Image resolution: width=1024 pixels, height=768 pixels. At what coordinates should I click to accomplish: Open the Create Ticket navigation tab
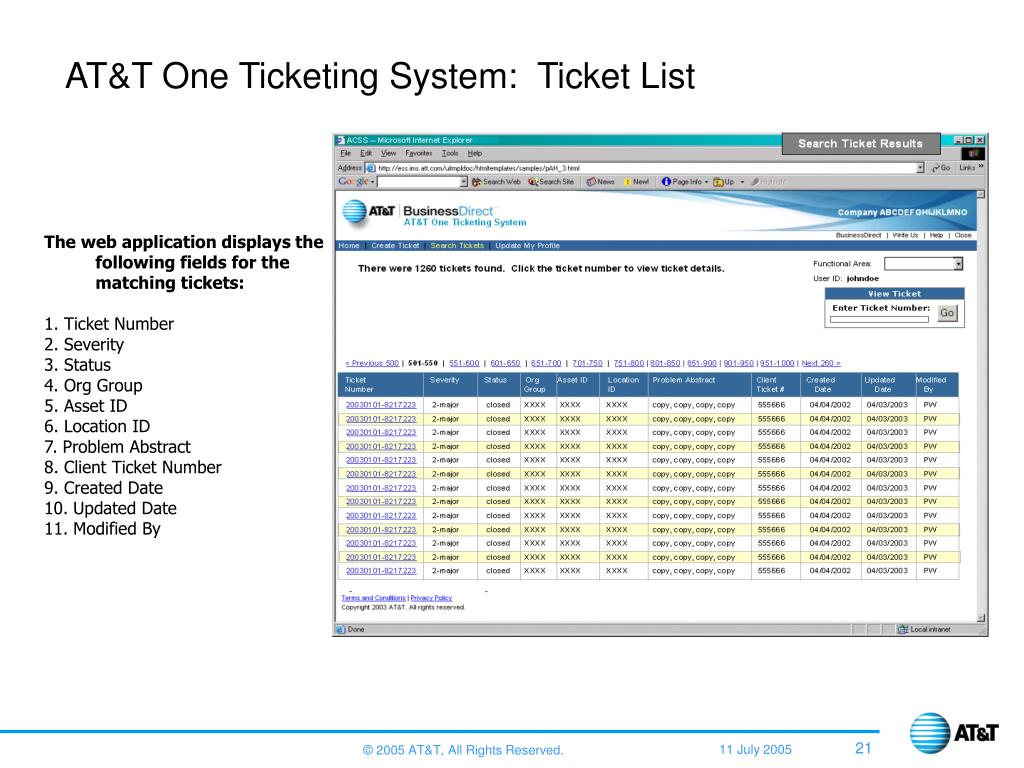coord(395,246)
